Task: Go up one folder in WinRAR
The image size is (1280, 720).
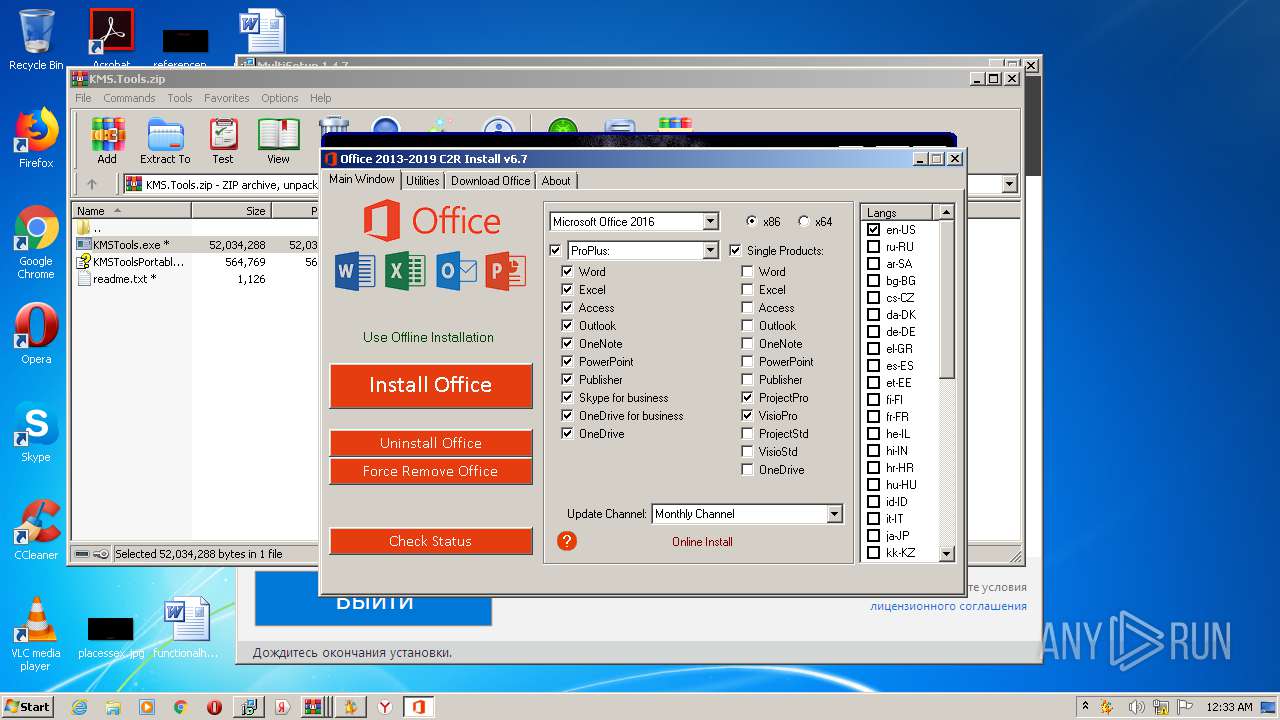Action: [92, 184]
